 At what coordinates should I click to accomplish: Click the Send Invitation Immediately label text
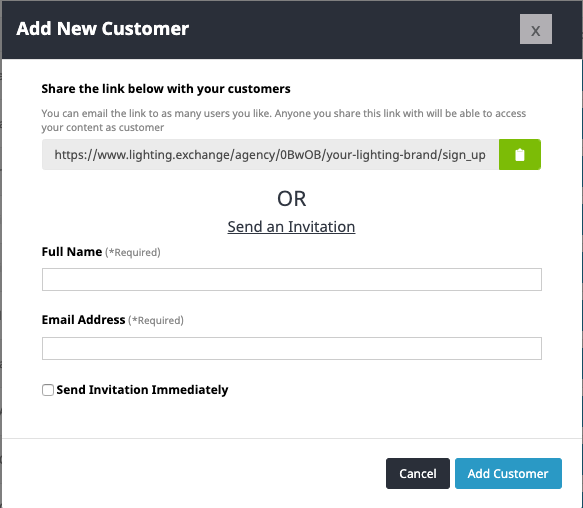click(142, 390)
